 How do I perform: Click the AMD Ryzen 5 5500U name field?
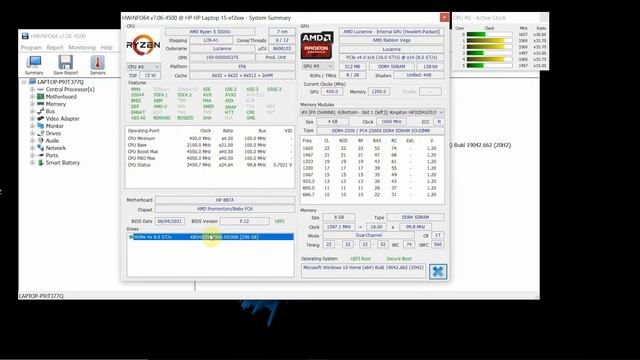click(210, 31)
